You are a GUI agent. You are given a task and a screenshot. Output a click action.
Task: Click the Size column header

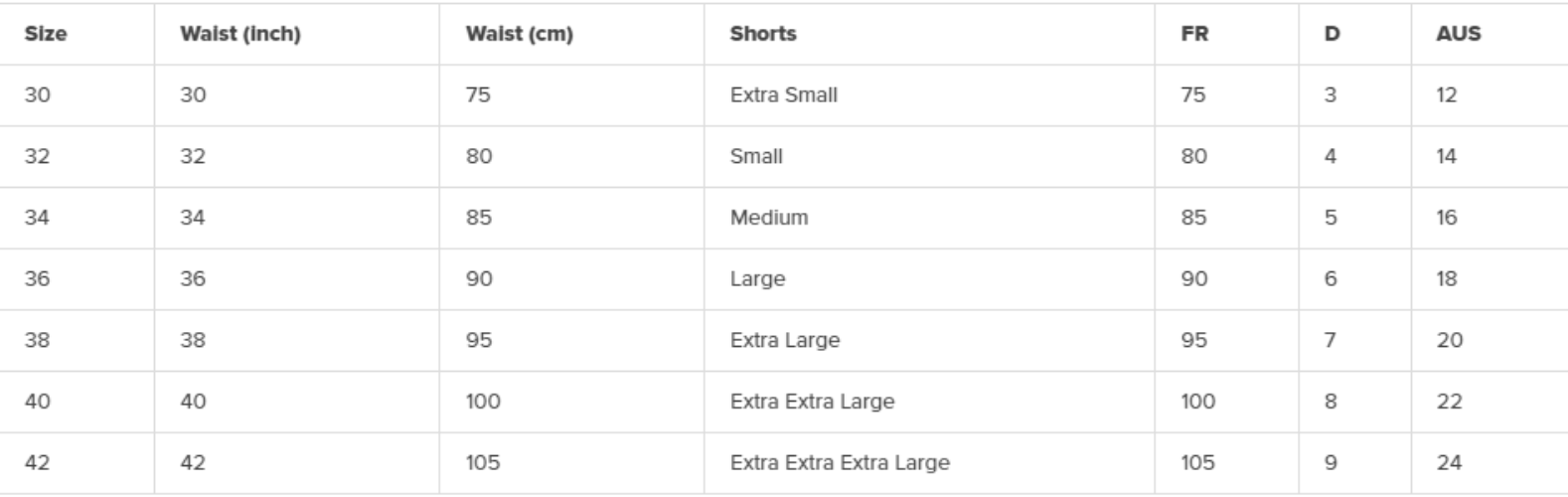tap(46, 34)
